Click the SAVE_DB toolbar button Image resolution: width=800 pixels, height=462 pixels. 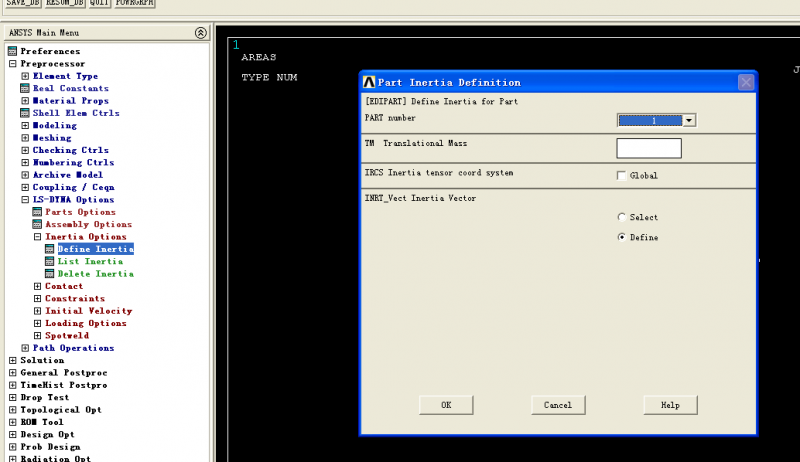[23, 4]
